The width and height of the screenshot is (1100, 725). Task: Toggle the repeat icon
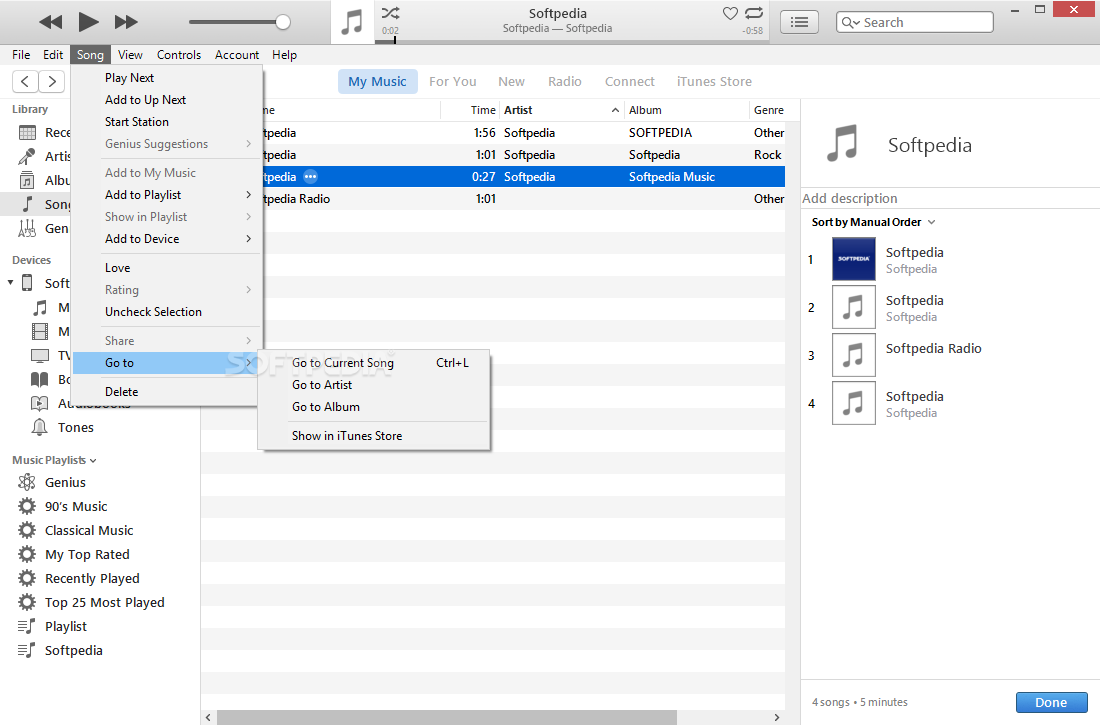754,13
